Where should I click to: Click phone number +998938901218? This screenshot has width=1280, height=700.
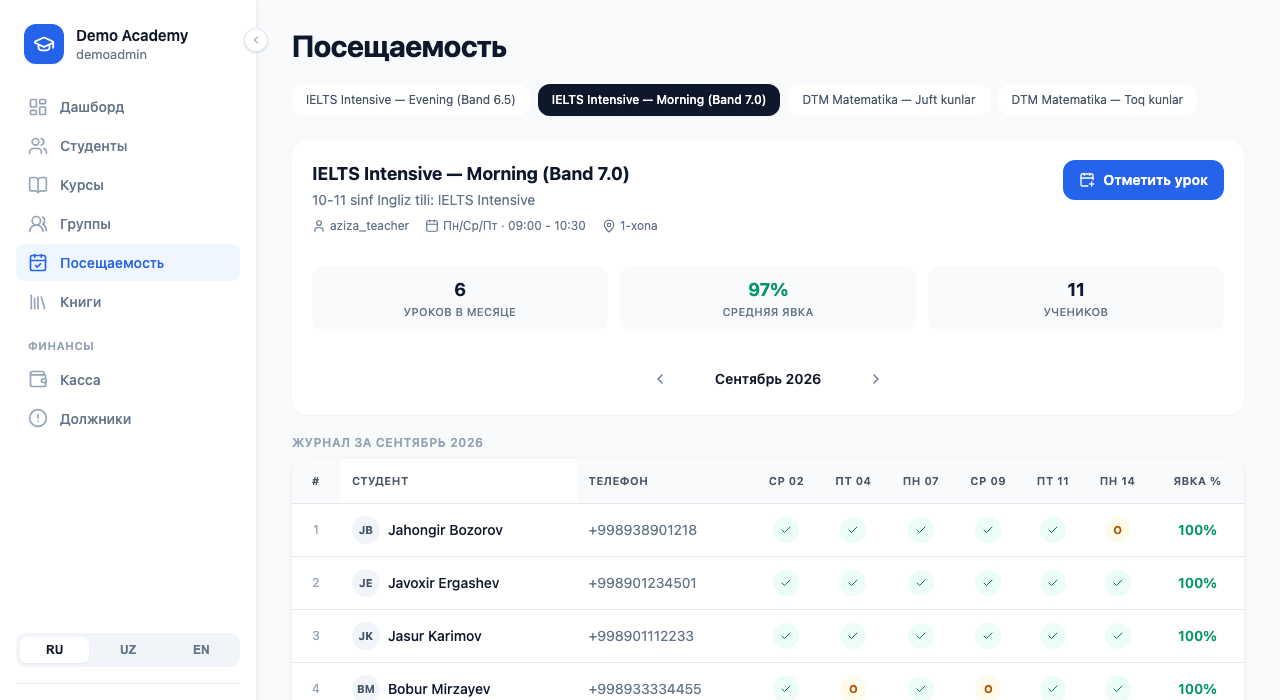click(642, 530)
